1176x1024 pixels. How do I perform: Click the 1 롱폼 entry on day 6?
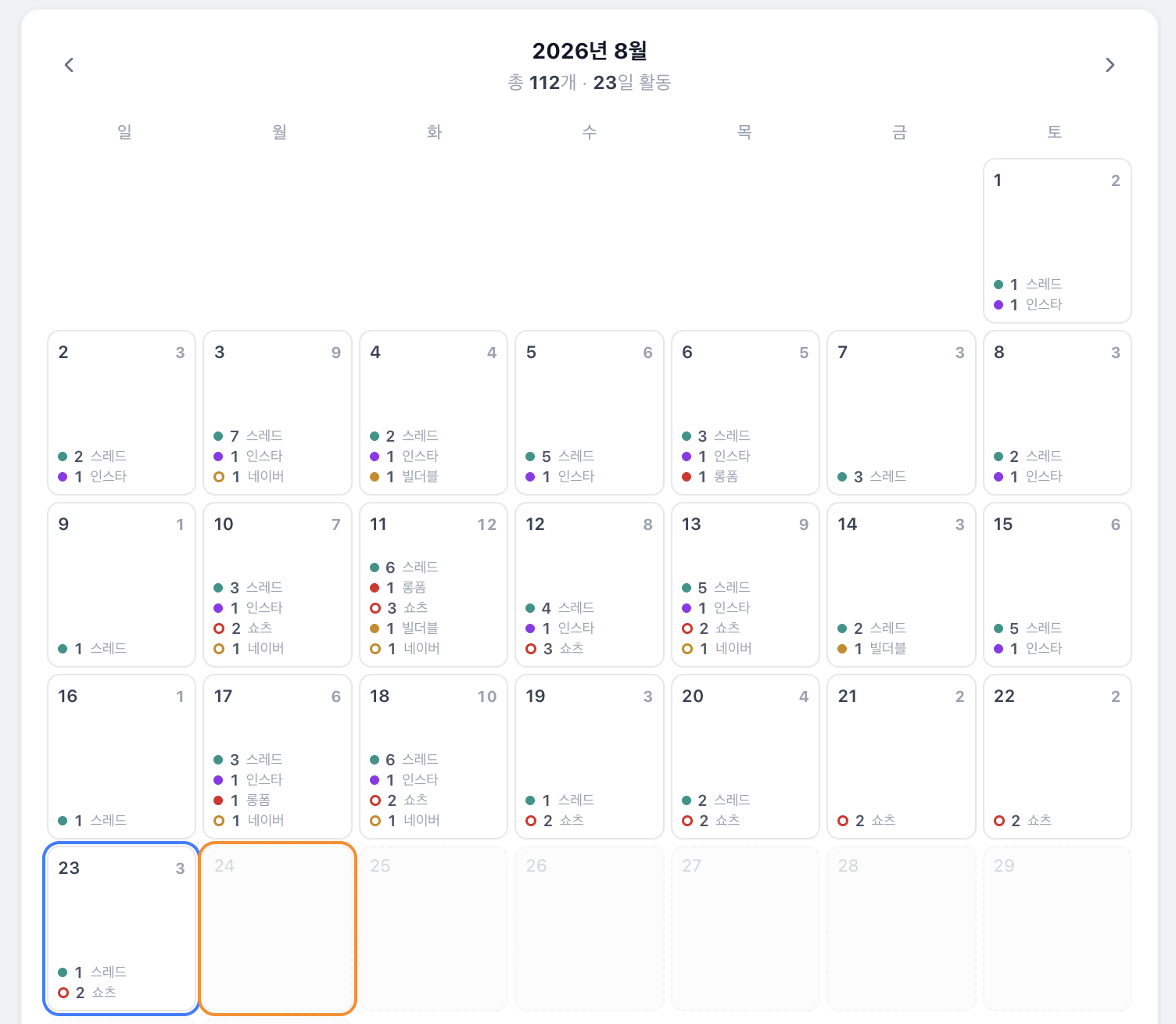[710, 477]
